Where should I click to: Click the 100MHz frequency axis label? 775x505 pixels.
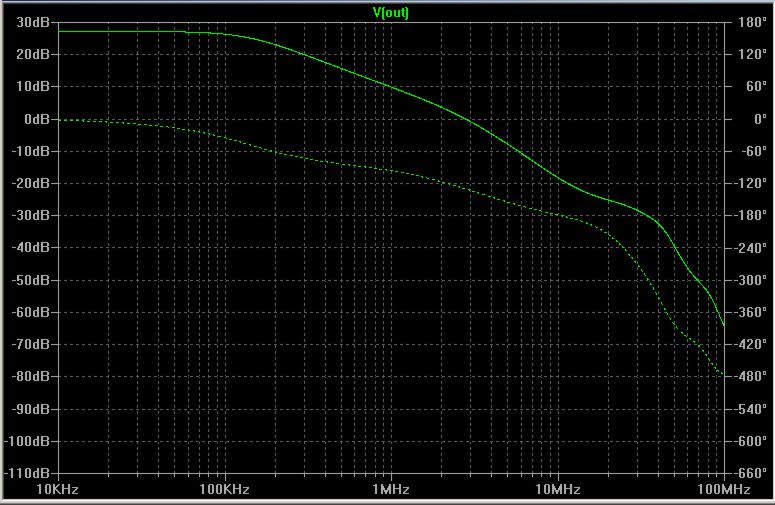click(724, 490)
